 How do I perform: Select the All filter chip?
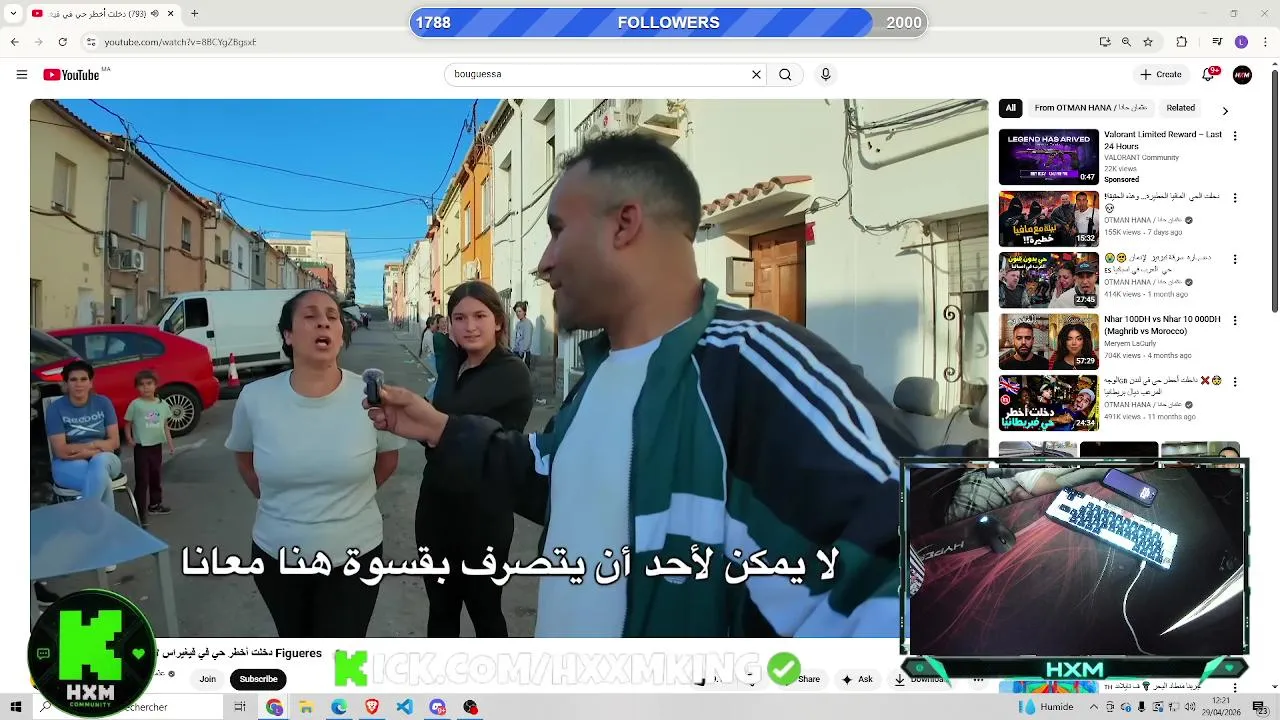point(1010,108)
